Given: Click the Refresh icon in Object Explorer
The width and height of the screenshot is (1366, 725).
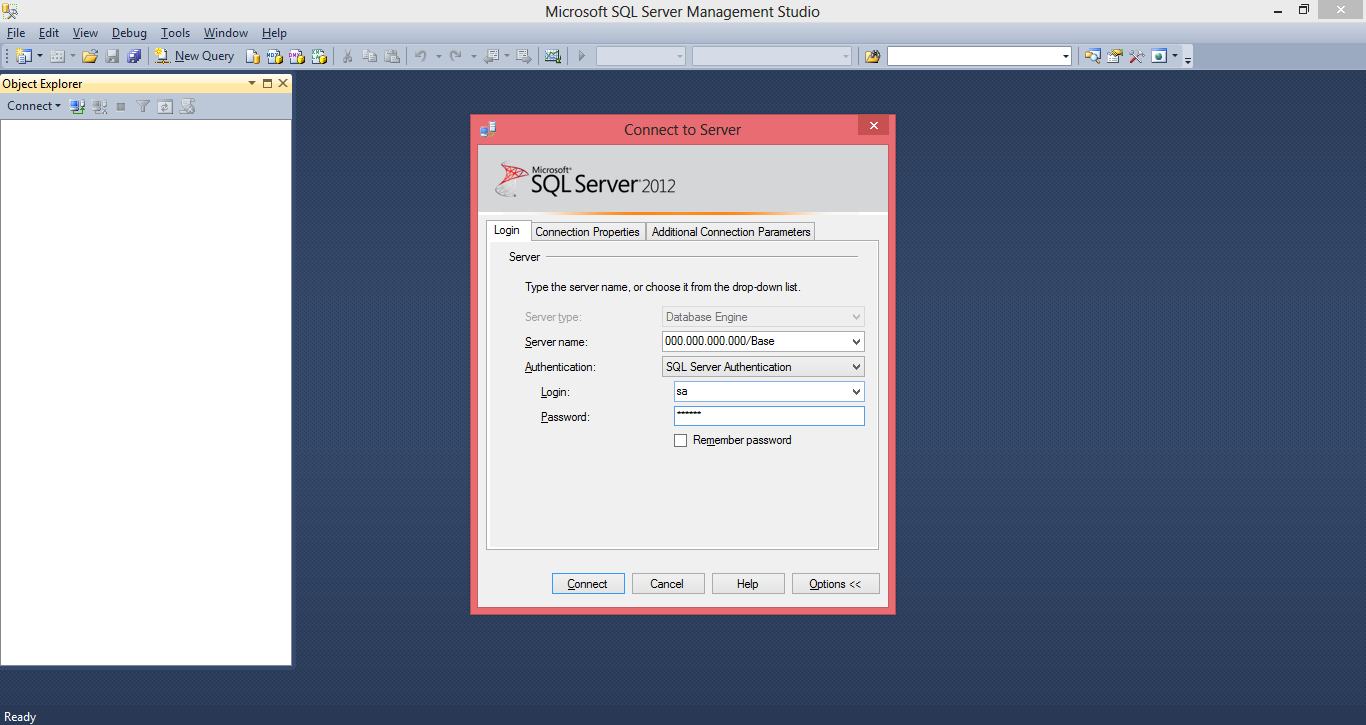Looking at the screenshot, I should click(165, 106).
